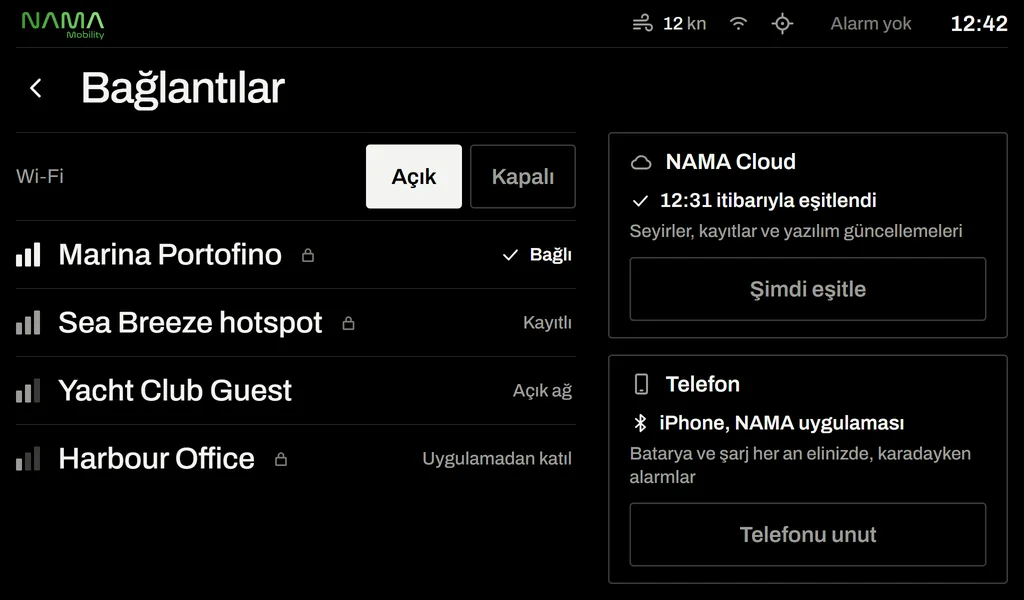Click the Marina Portofino signal strength icon
This screenshot has width=1024, height=600.
(28, 255)
